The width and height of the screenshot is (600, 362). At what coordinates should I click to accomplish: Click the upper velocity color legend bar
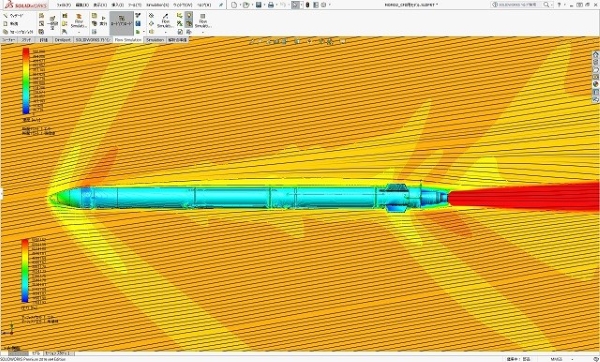(x=26, y=81)
